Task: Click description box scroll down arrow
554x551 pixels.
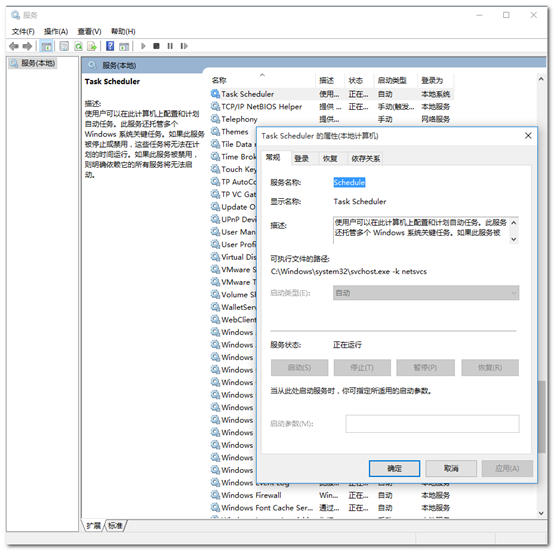Action: click(x=514, y=239)
